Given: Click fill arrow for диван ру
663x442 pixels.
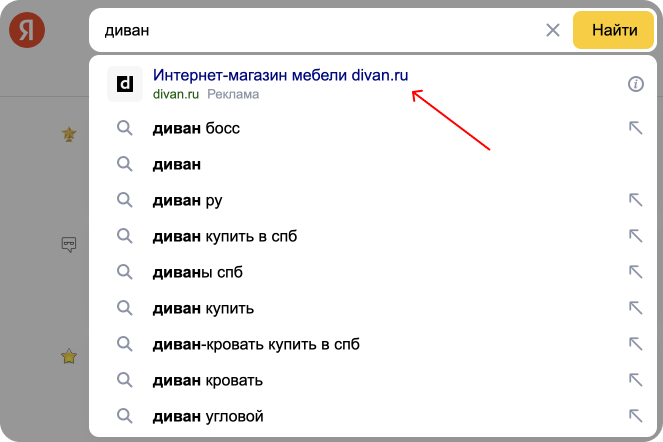Looking at the screenshot, I should pyautogui.click(x=636, y=200).
